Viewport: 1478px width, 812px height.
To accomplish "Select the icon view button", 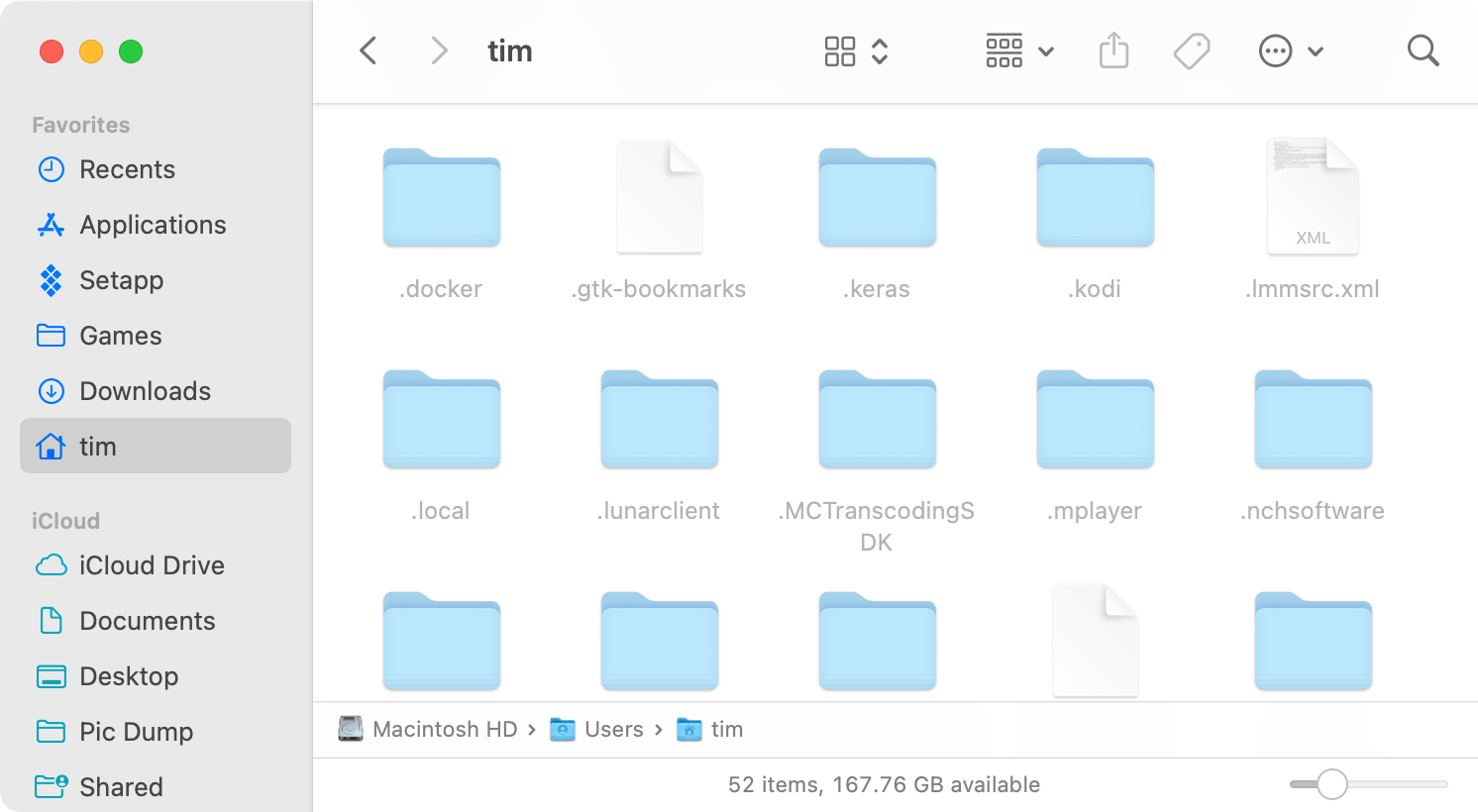I will pyautogui.click(x=840, y=50).
